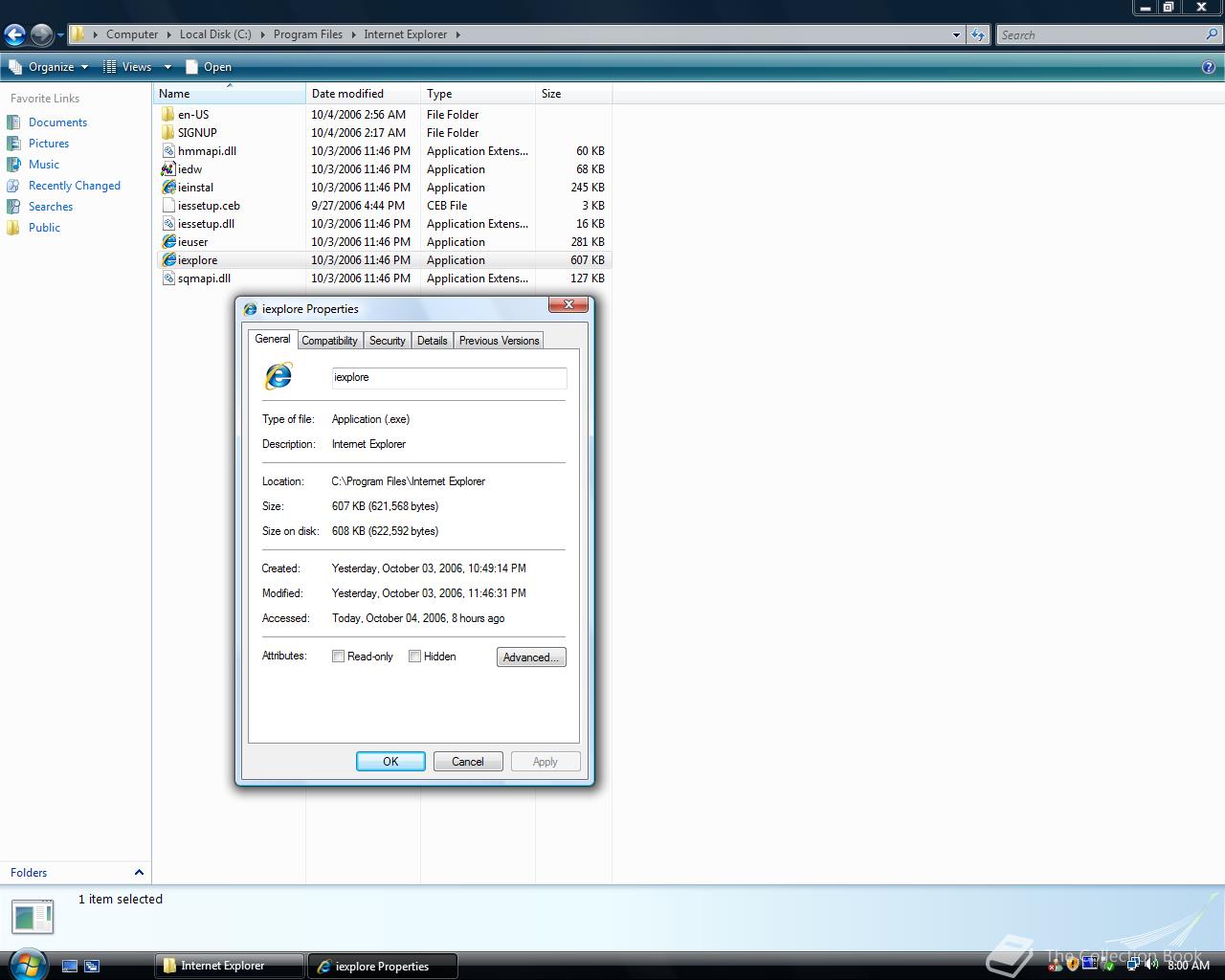Click the taskbar clock showing 8:00 AM
Image resolution: width=1225 pixels, height=980 pixels.
[x=1189, y=966]
